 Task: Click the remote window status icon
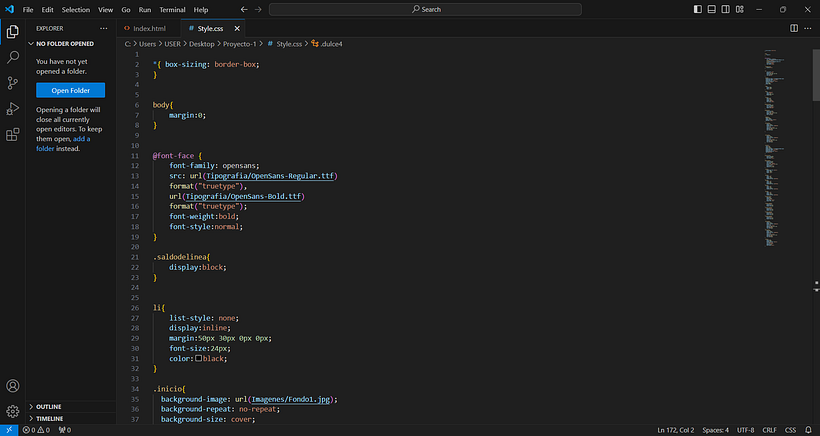(x=9, y=430)
